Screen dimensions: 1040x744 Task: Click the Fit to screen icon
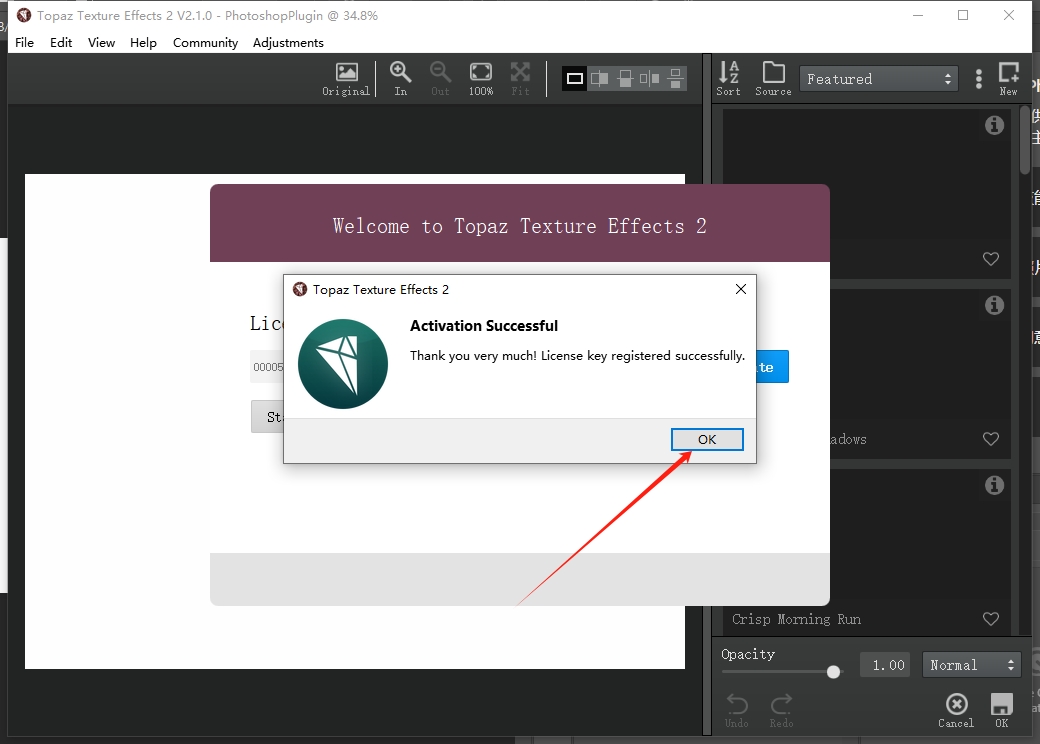coord(521,79)
